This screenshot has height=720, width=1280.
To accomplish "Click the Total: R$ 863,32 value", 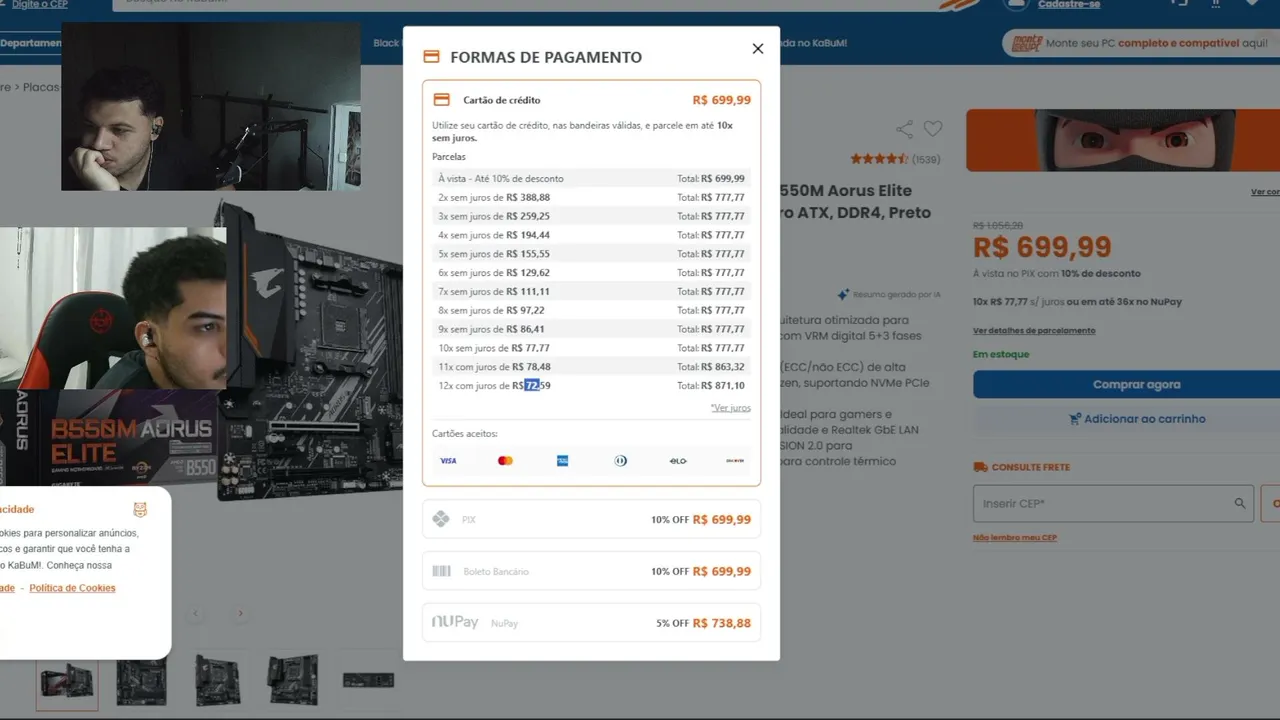I will [711, 367].
